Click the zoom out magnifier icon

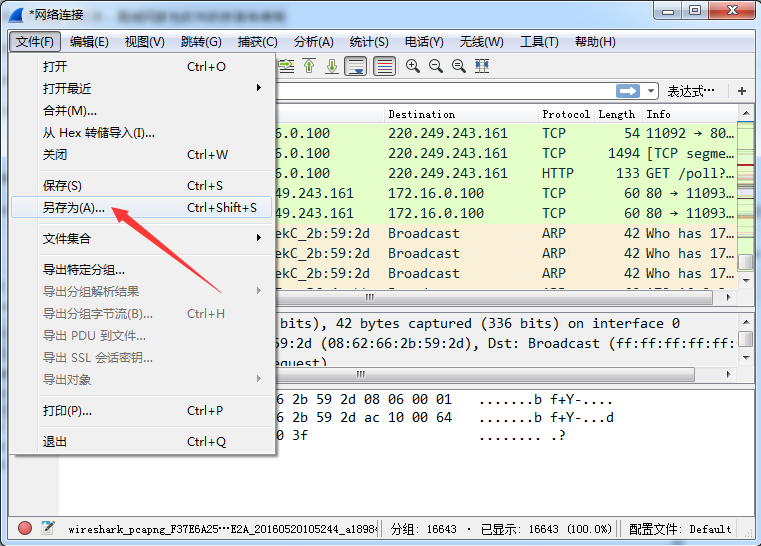[x=435, y=66]
